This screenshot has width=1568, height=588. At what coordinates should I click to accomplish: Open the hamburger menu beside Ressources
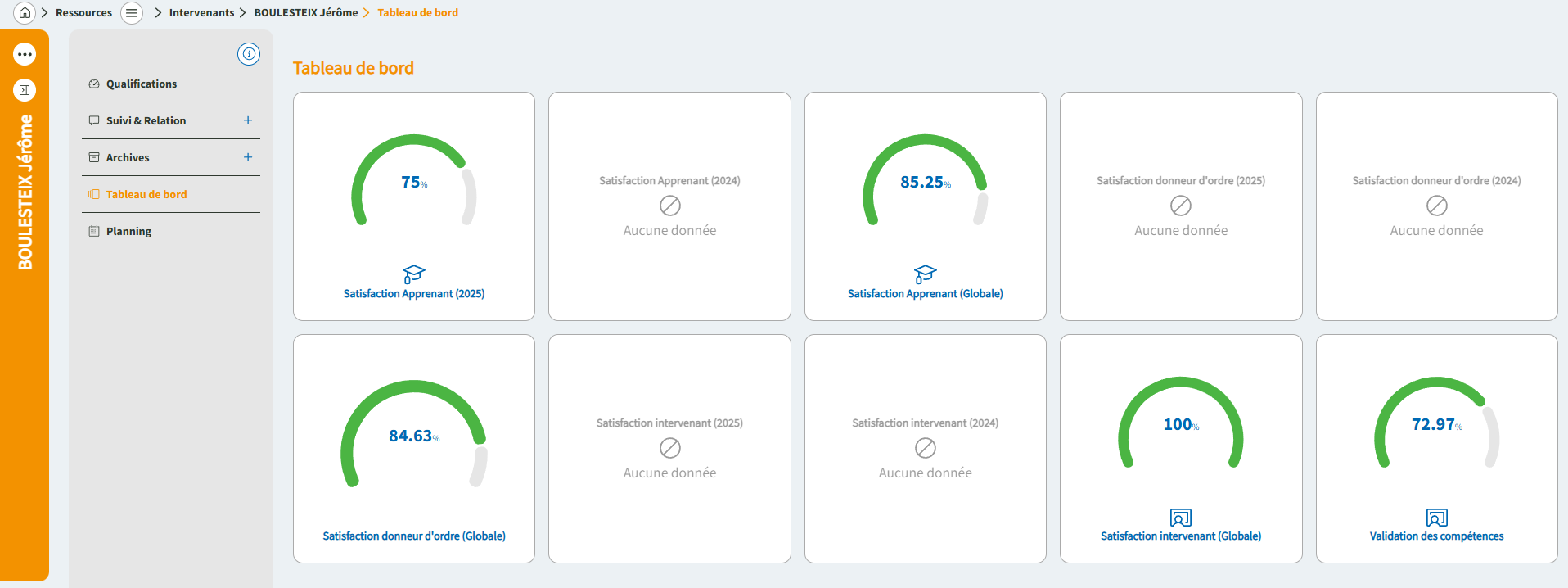132,13
